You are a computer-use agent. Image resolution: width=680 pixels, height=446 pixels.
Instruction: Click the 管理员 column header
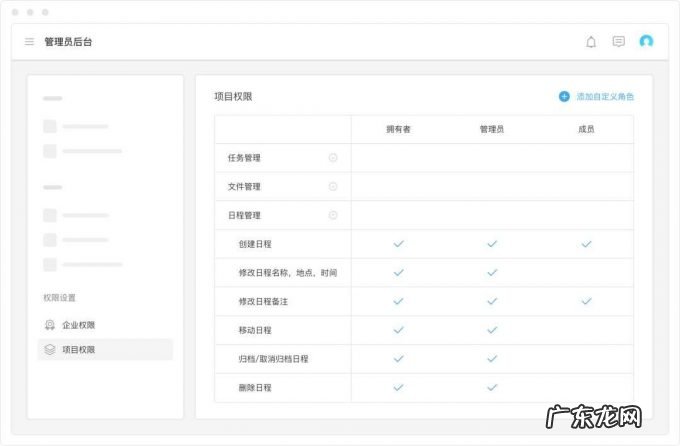point(492,129)
